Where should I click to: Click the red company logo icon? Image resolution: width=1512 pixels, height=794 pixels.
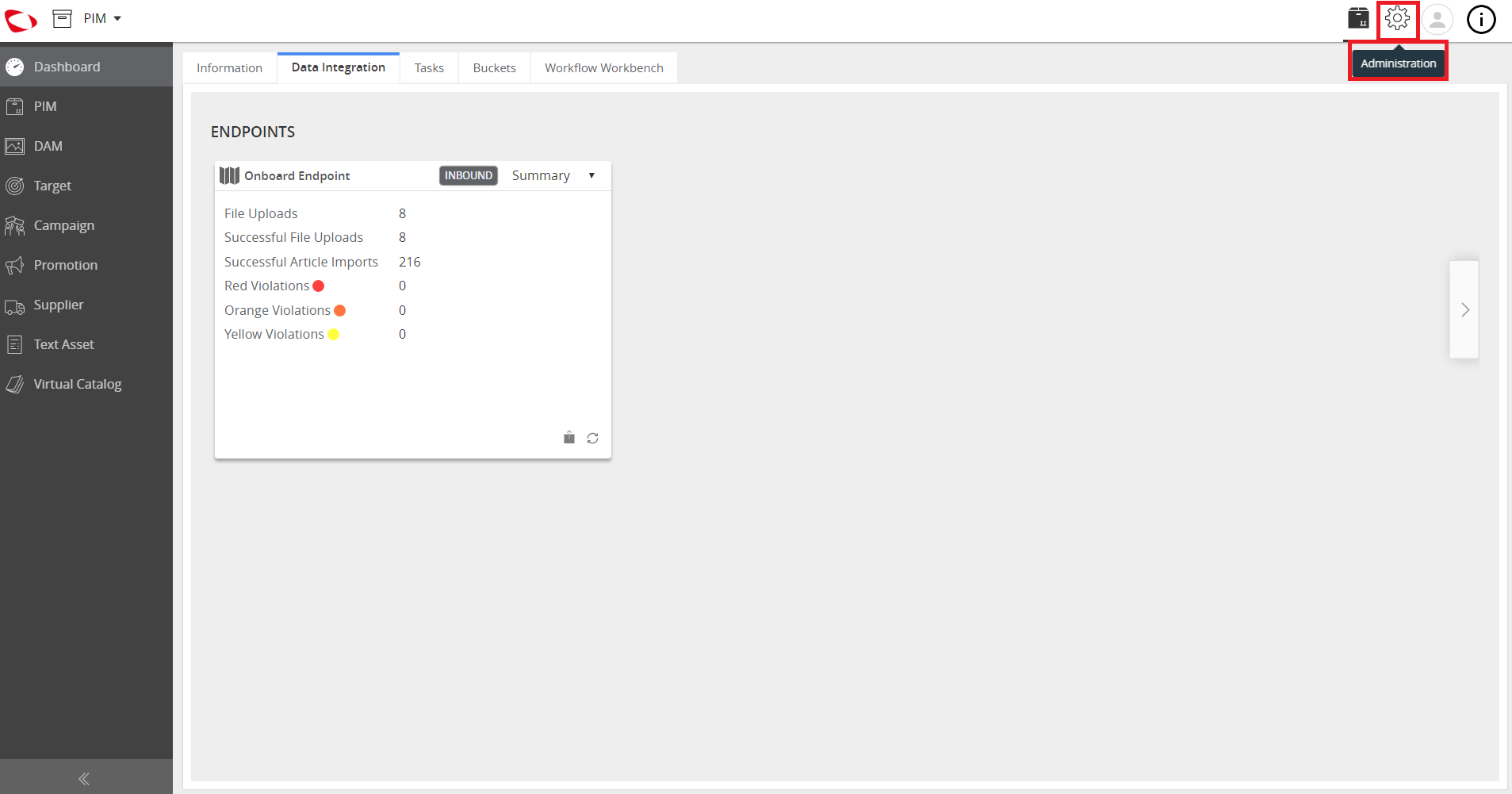(21, 20)
